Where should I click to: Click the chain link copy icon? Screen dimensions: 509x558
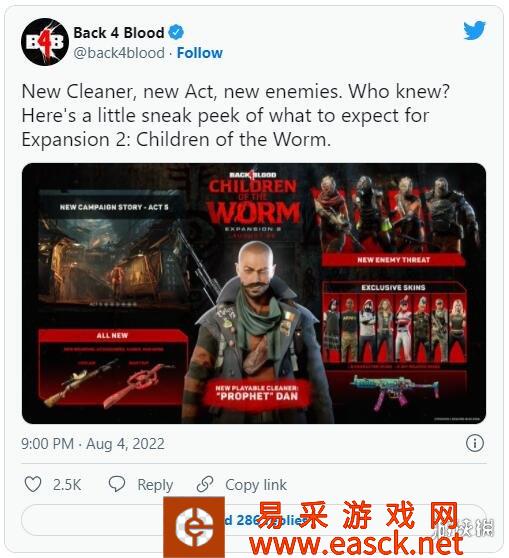point(205,484)
